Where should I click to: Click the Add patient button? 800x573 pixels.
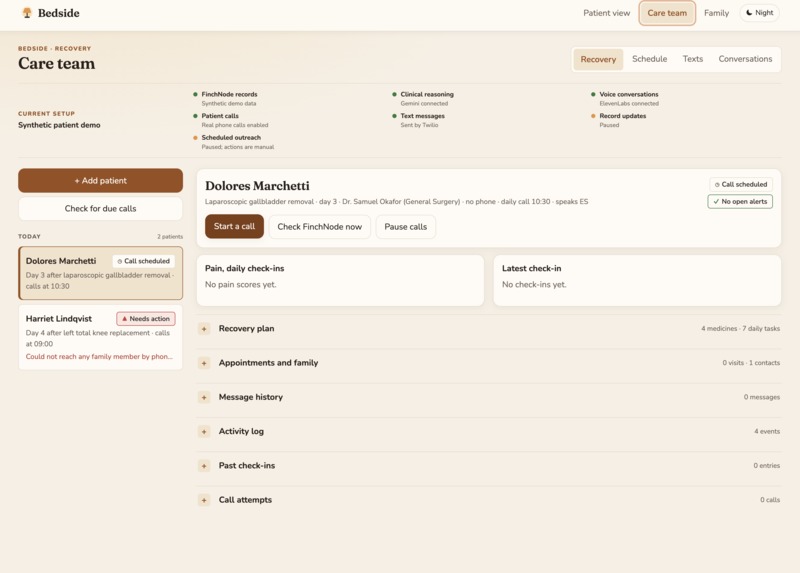coord(101,181)
